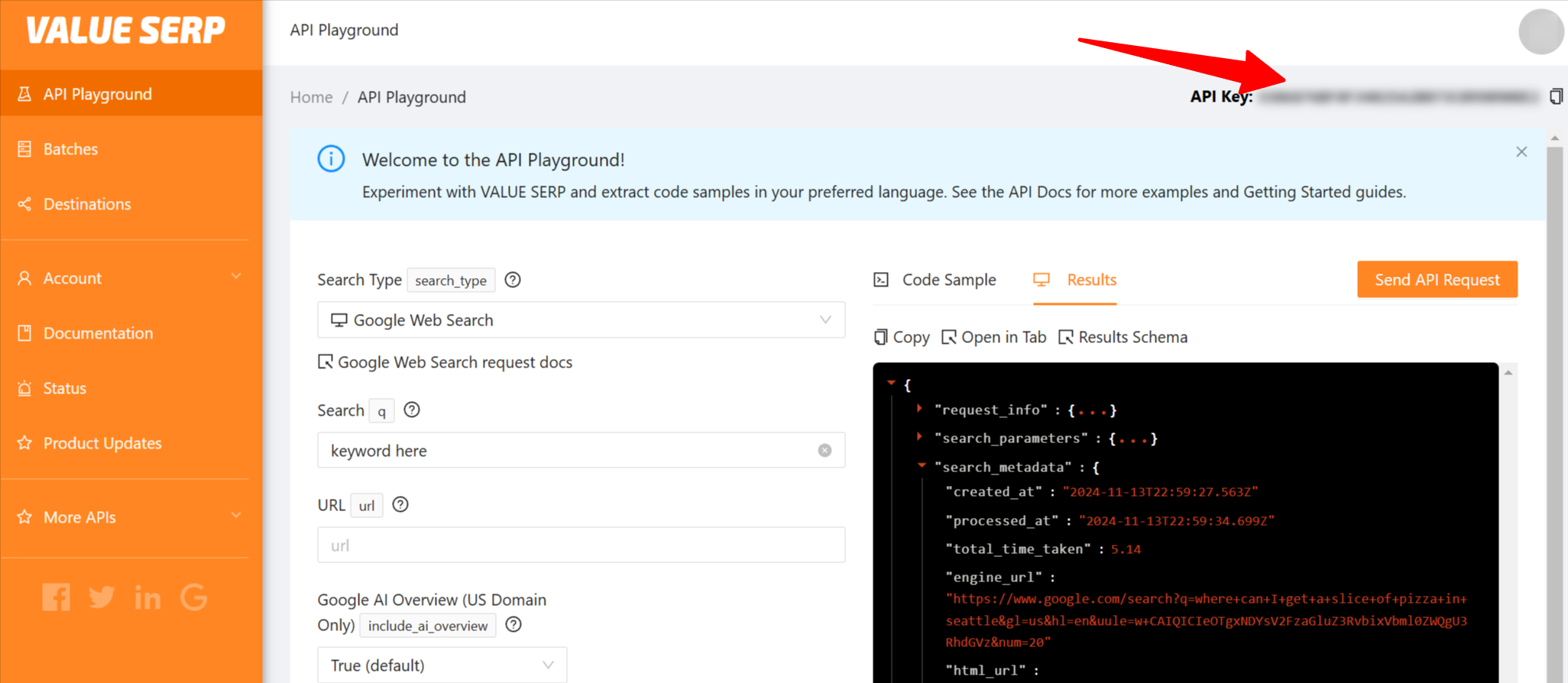Show help for include_ai_overview parameter

[513, 624]
